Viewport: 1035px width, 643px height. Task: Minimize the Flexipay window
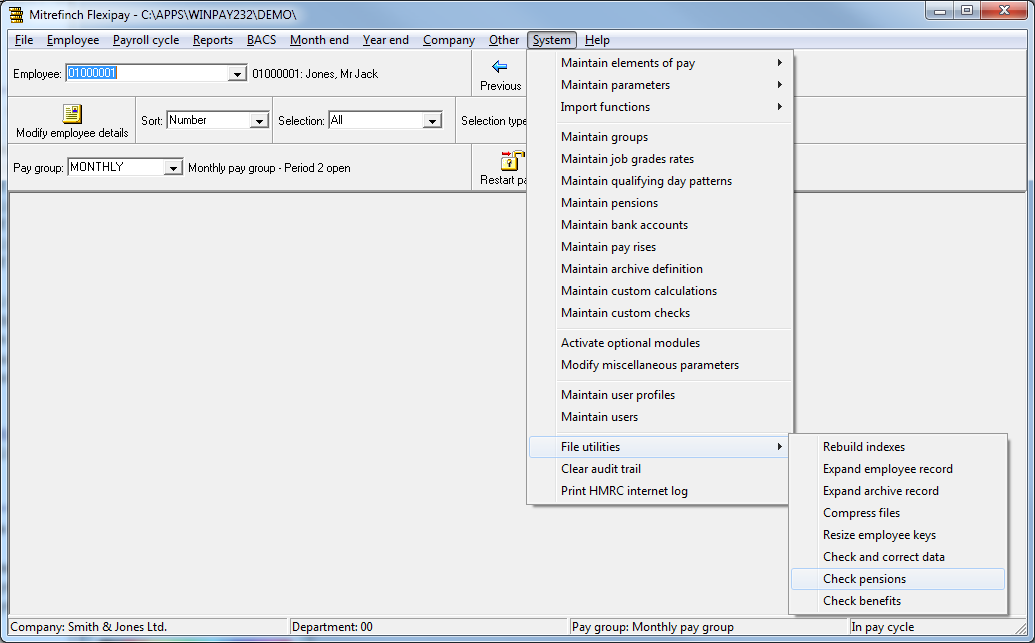(940, 11)
